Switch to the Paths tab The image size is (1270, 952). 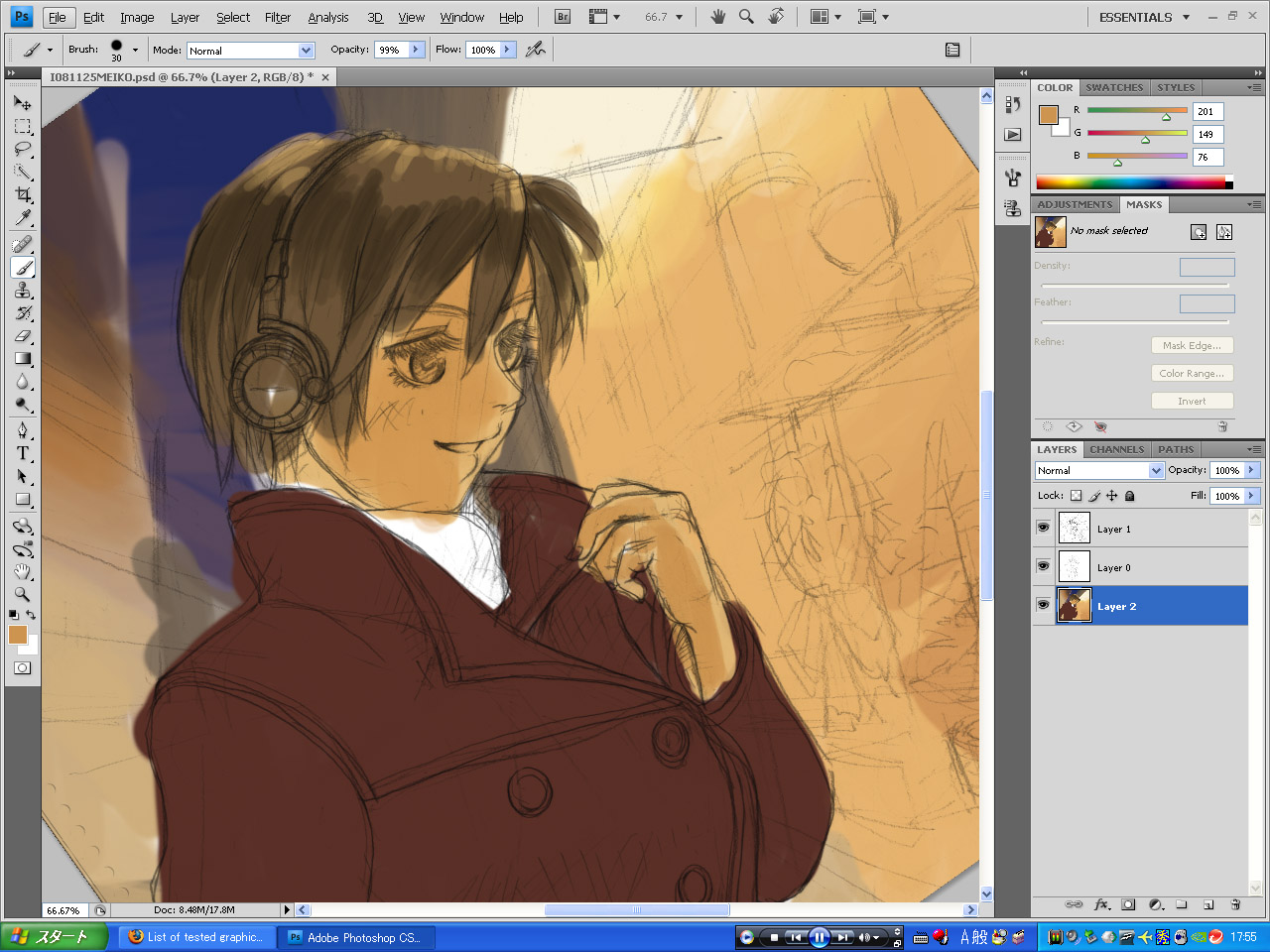click(1176, 449)
